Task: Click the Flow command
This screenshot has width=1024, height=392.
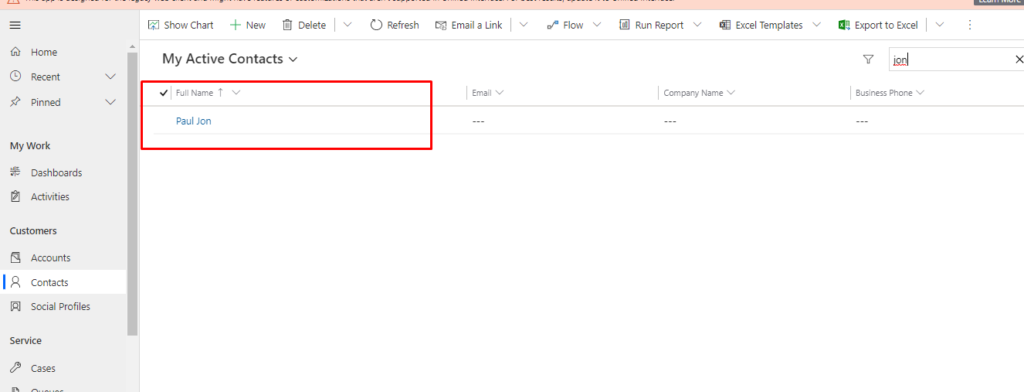Action: pyautogui.click(x=565, y=25)
